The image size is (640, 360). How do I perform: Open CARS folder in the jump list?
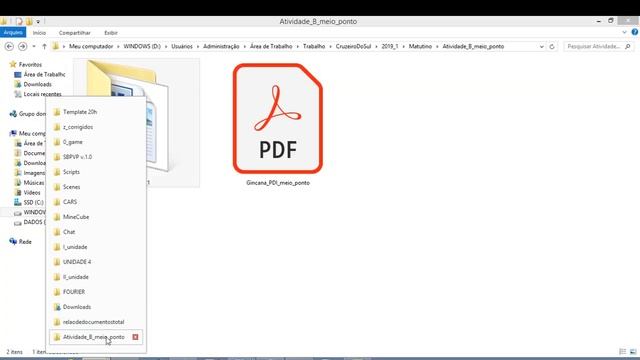[96, 202]
